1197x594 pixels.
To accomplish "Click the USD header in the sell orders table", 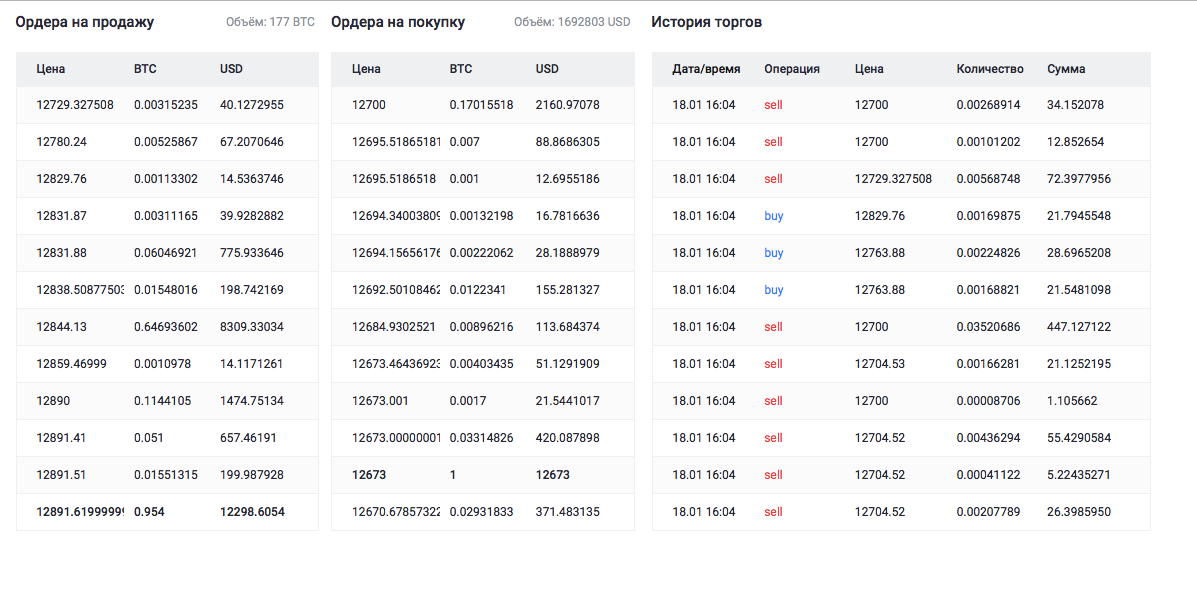I will [x=231, y=69].
